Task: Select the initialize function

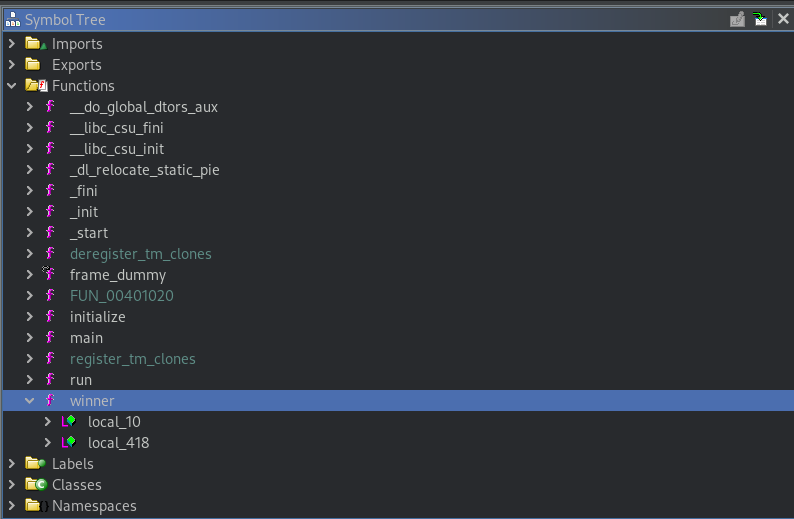Action: coord(98,316)
